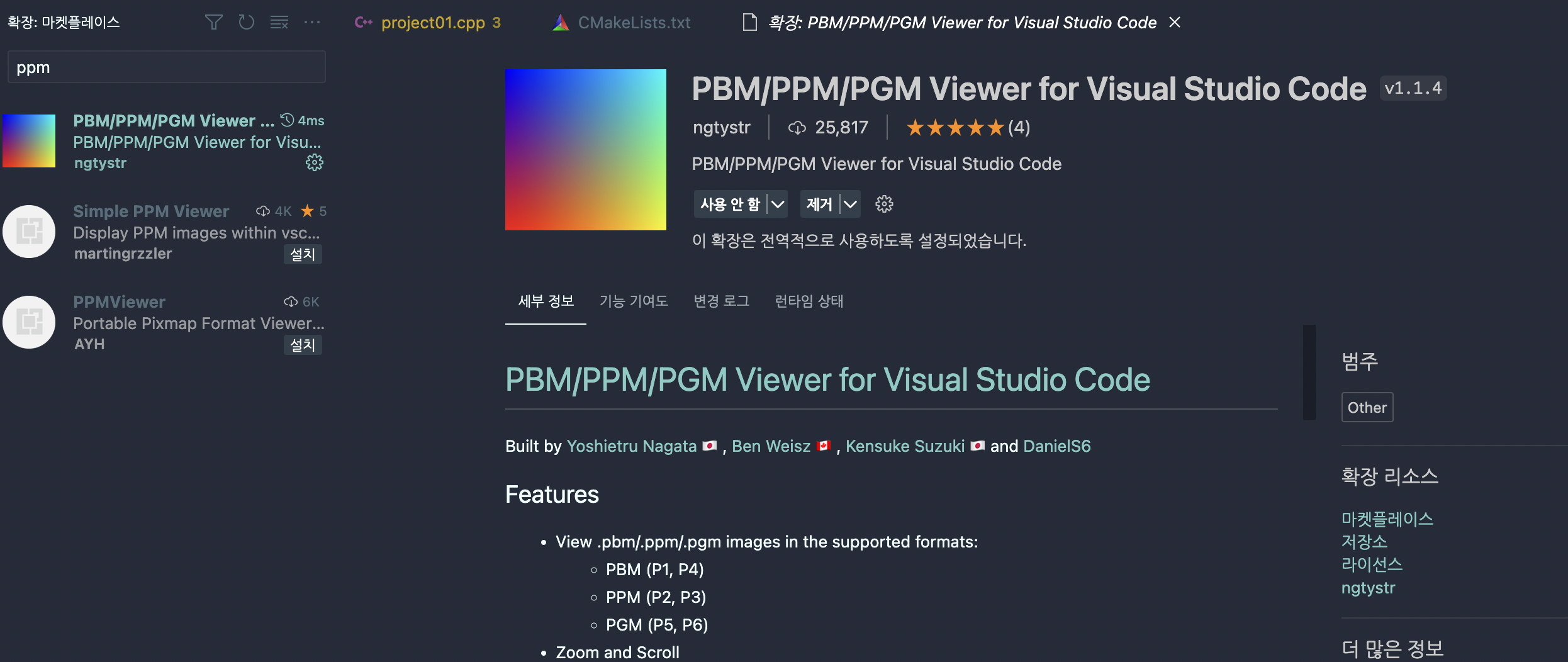Click 25,817 install count

[x=842, y=128]
